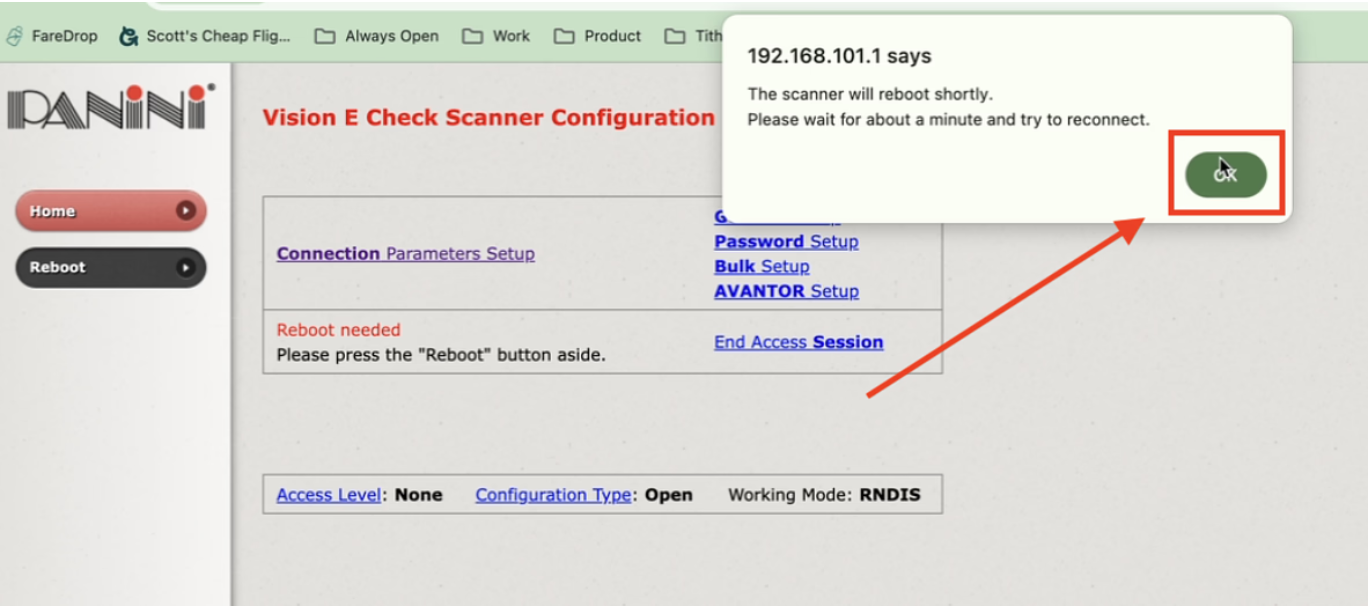
Task: Open the Password Setup page
Action: click(785, 241)
